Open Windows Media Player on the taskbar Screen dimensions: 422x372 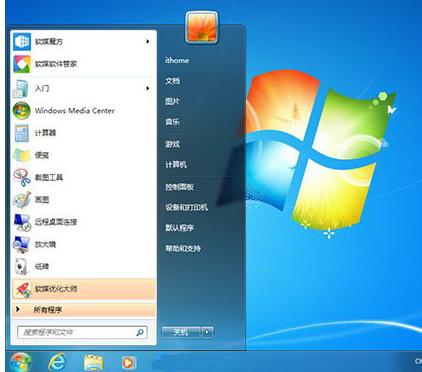(x=128, y=363)
